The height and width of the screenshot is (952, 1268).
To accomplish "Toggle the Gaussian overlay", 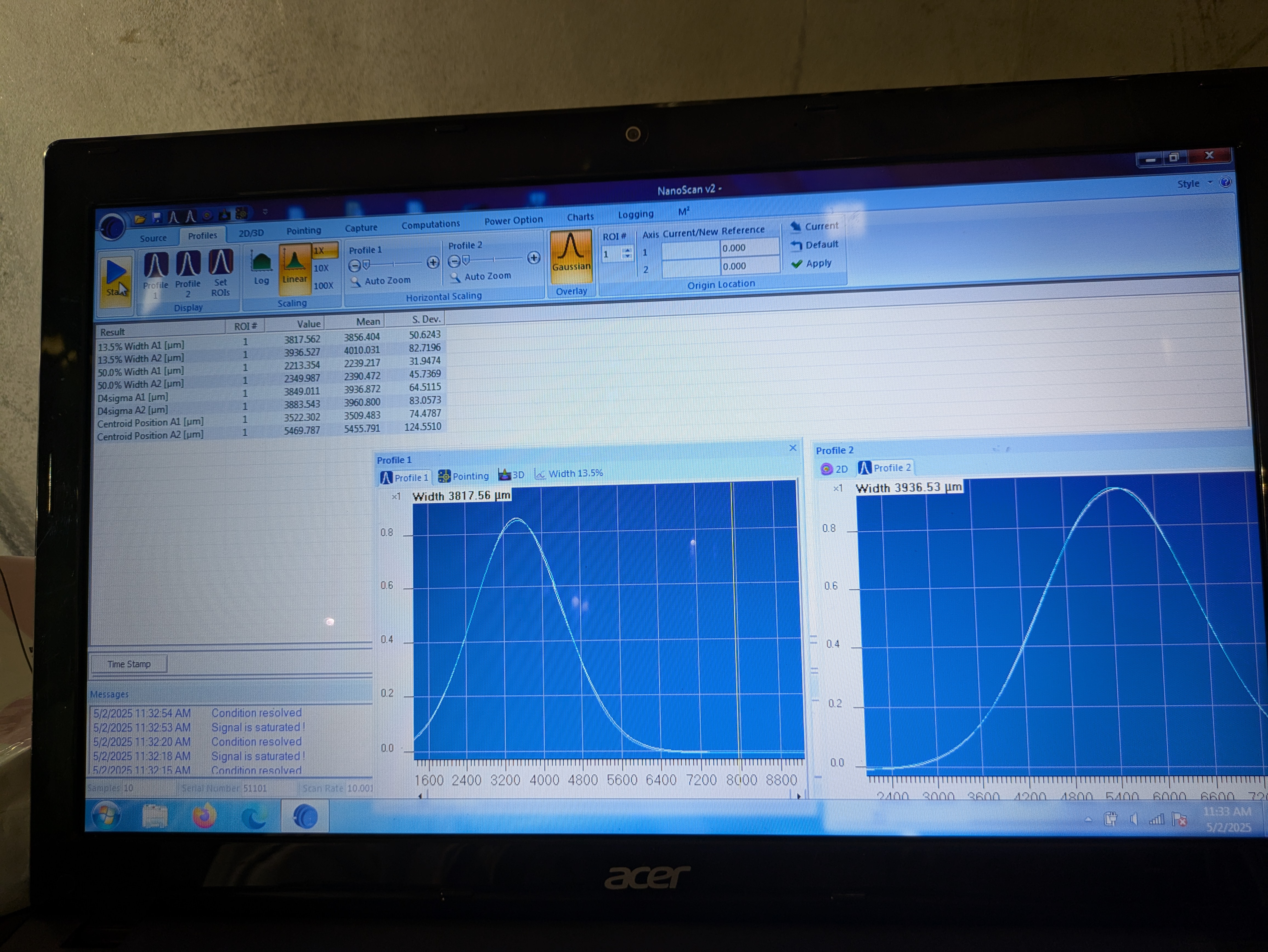I will coord(571,256).
